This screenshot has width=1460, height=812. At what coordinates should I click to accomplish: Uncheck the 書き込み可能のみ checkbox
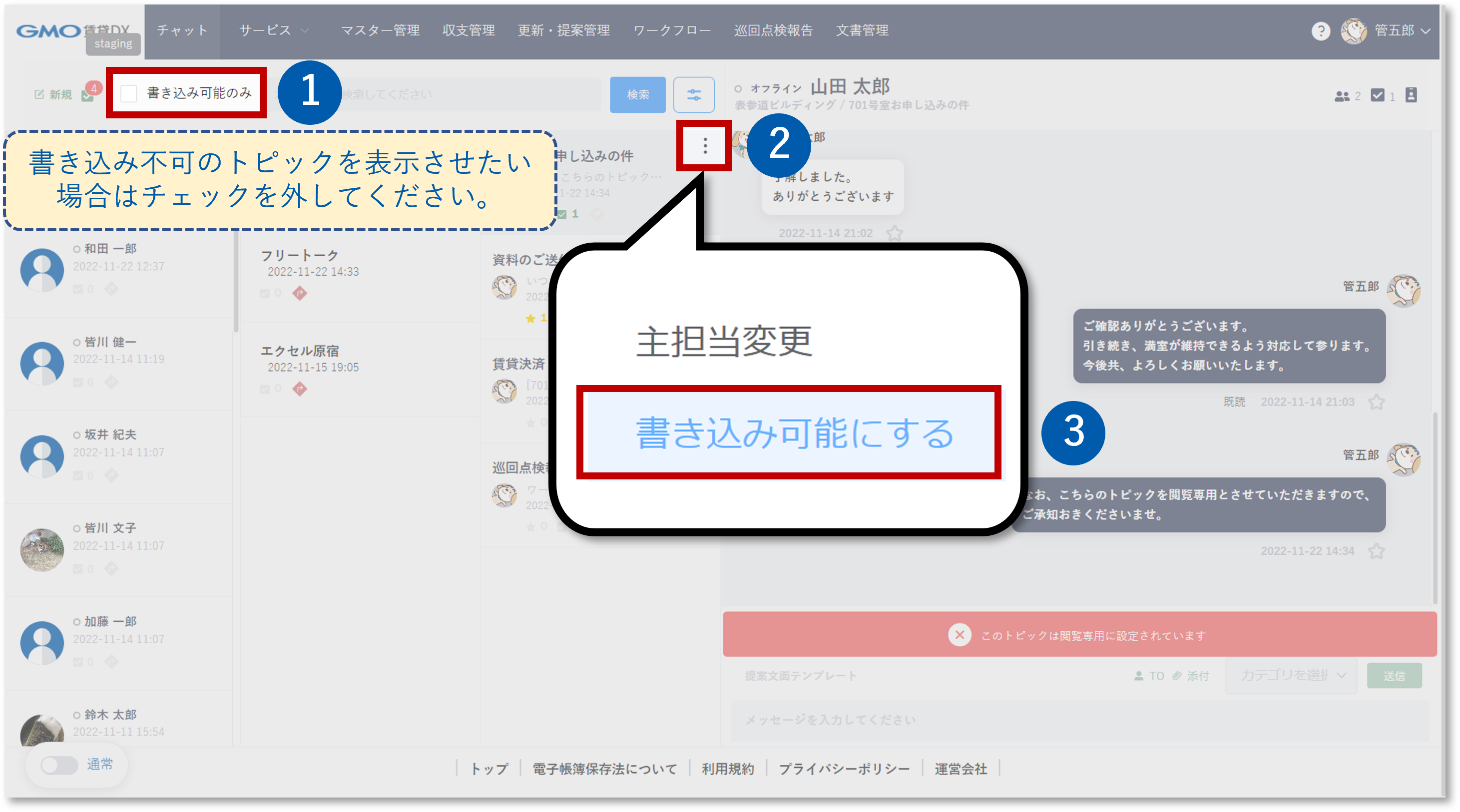click(x=129, y=93)
